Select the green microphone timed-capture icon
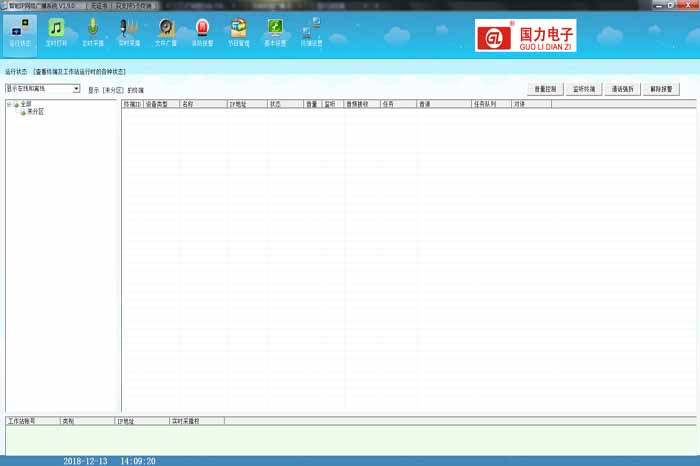The image size is (700, 466). 92,32
